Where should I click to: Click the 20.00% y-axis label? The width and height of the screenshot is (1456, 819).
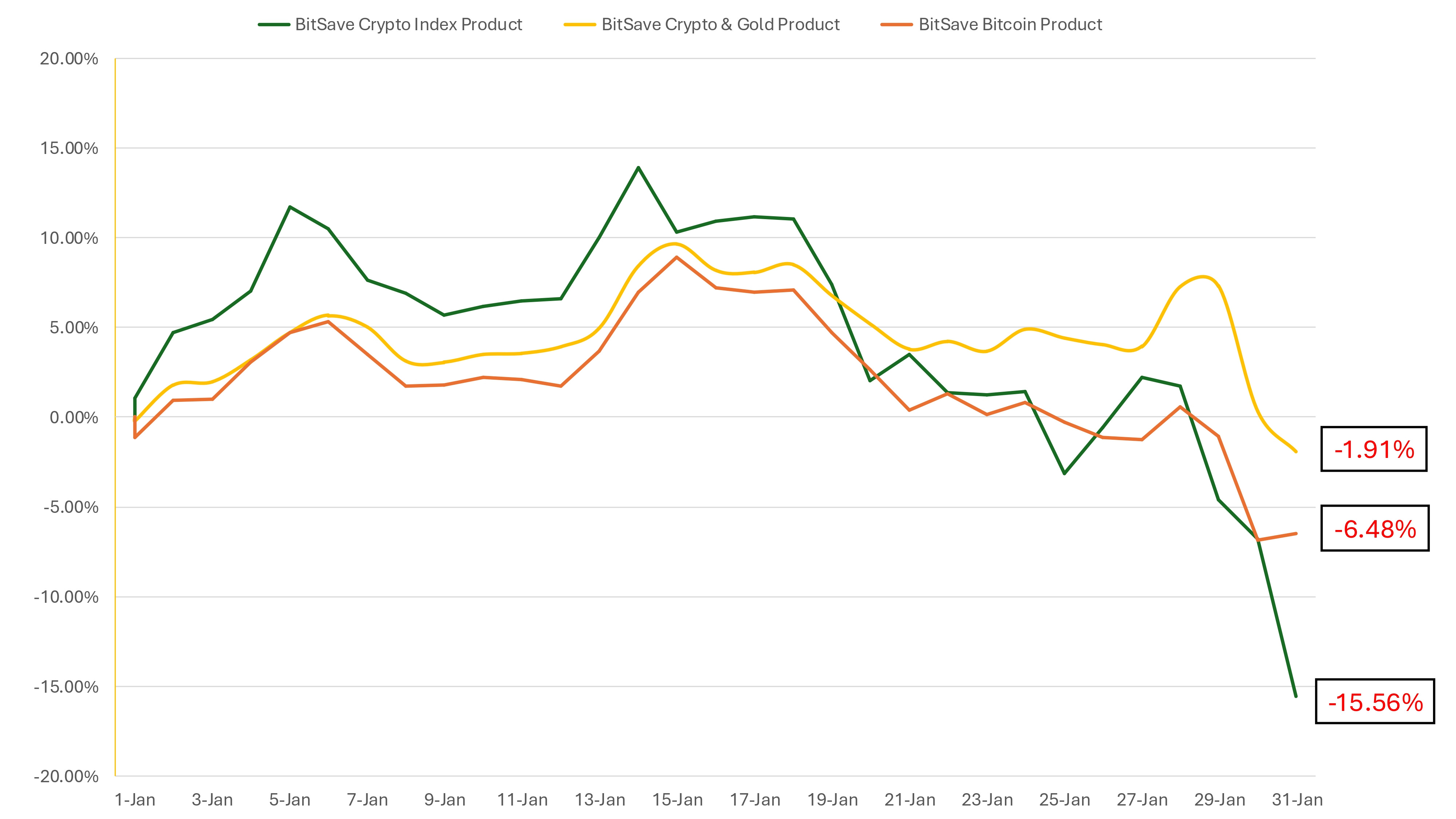click(x=69, y=59)
